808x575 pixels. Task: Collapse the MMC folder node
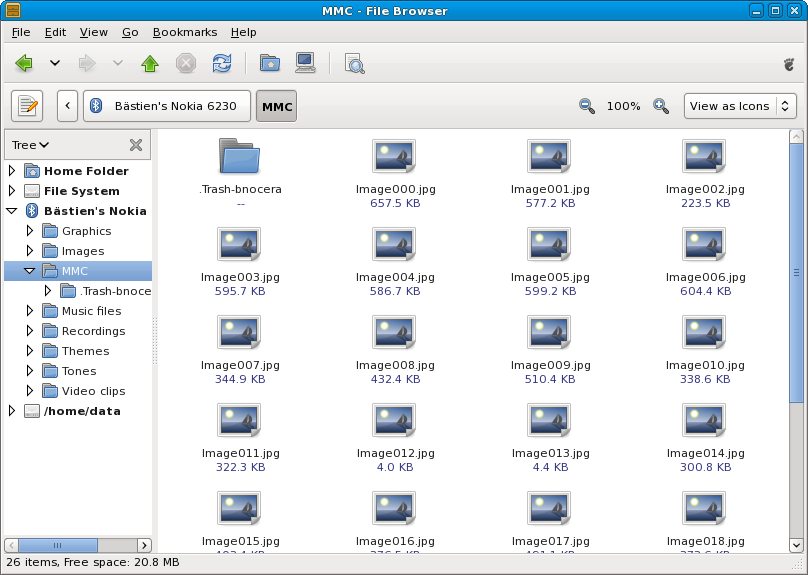29,271
